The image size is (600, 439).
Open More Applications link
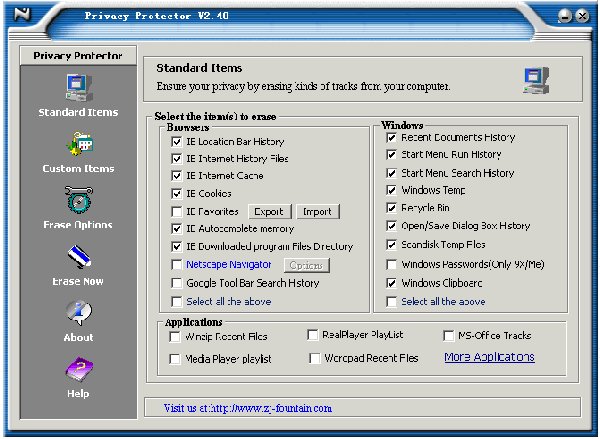tap(489, 357)
